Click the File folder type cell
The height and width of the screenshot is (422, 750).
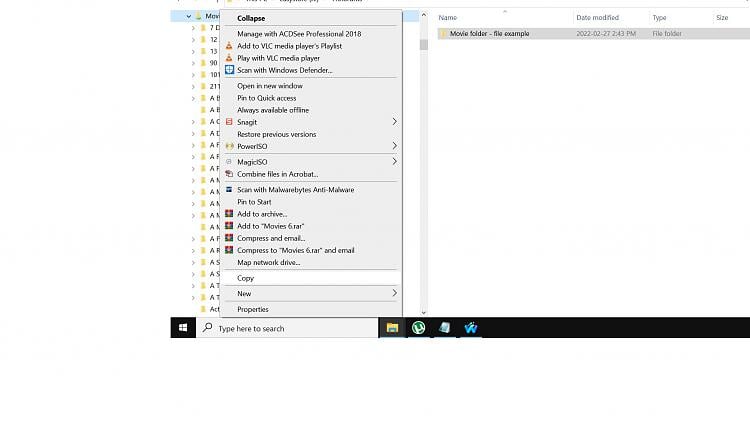667,33
